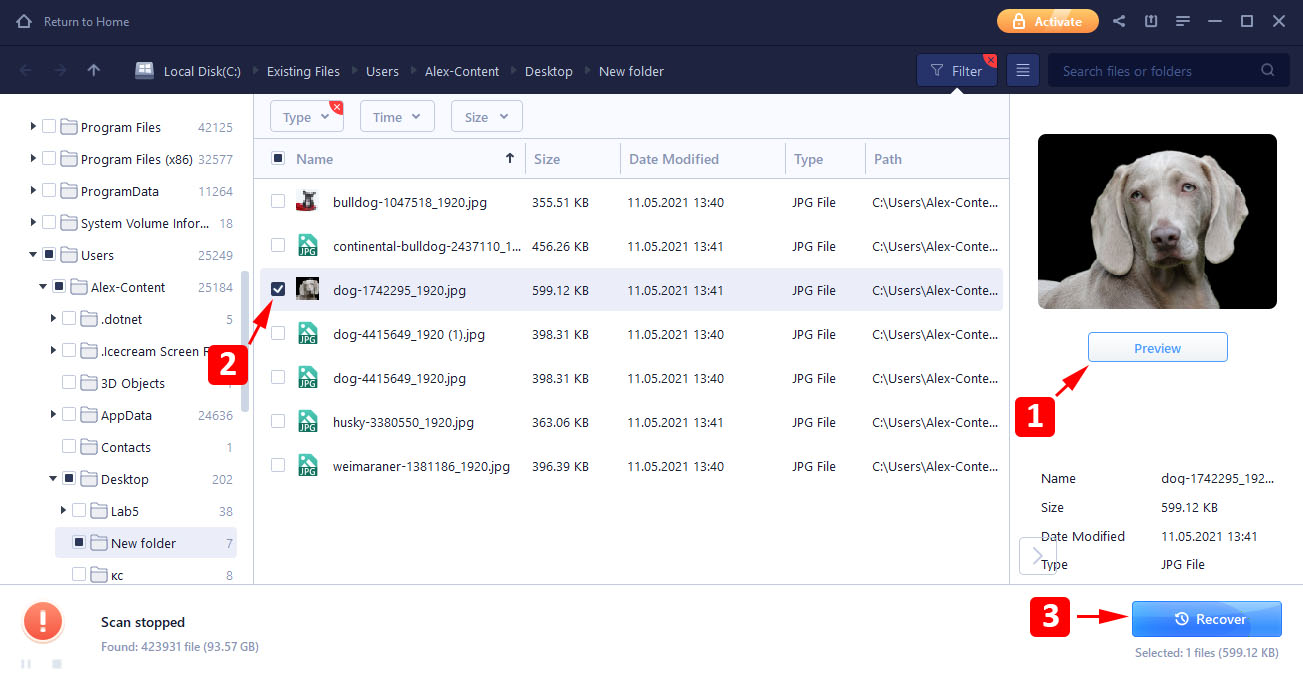Toggle the select-all checkbox beside Name
The width and height of the screenshot is (1303, 678).
point(278,159)
